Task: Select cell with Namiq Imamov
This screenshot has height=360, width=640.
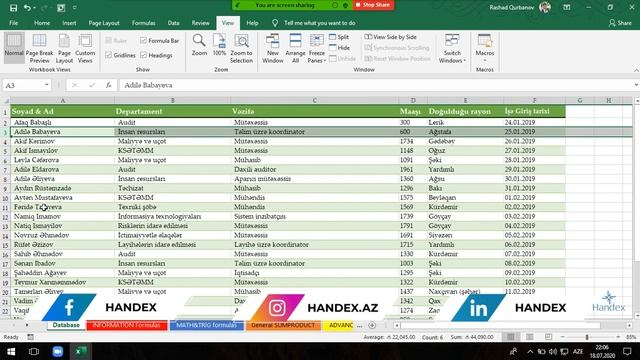Action: click(62, 216)
